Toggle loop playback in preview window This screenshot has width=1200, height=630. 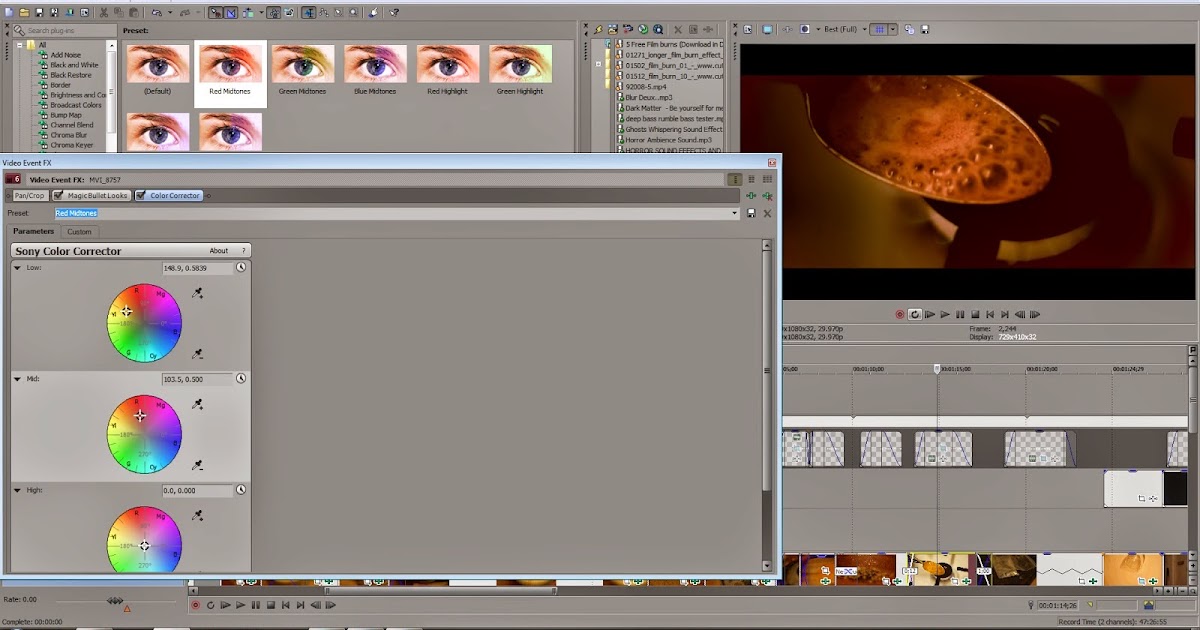[914, 314]
